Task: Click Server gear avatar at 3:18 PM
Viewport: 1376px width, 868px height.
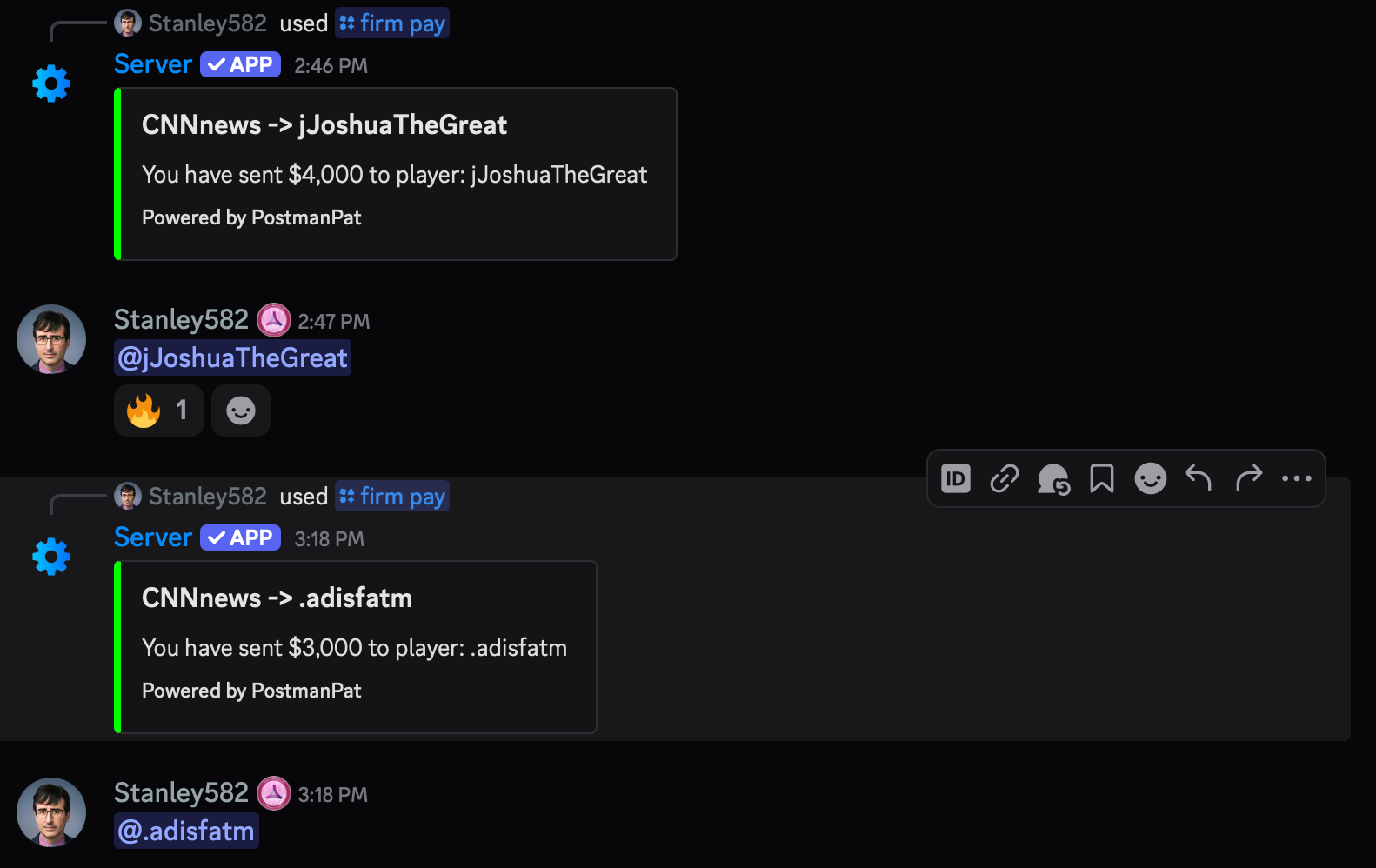Action: 51,557
